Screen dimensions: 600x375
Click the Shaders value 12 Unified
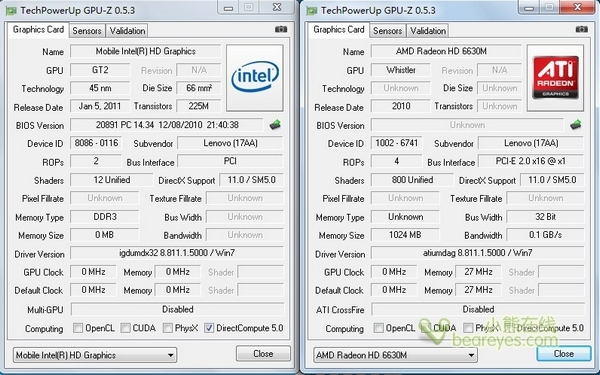coord(112,180)
